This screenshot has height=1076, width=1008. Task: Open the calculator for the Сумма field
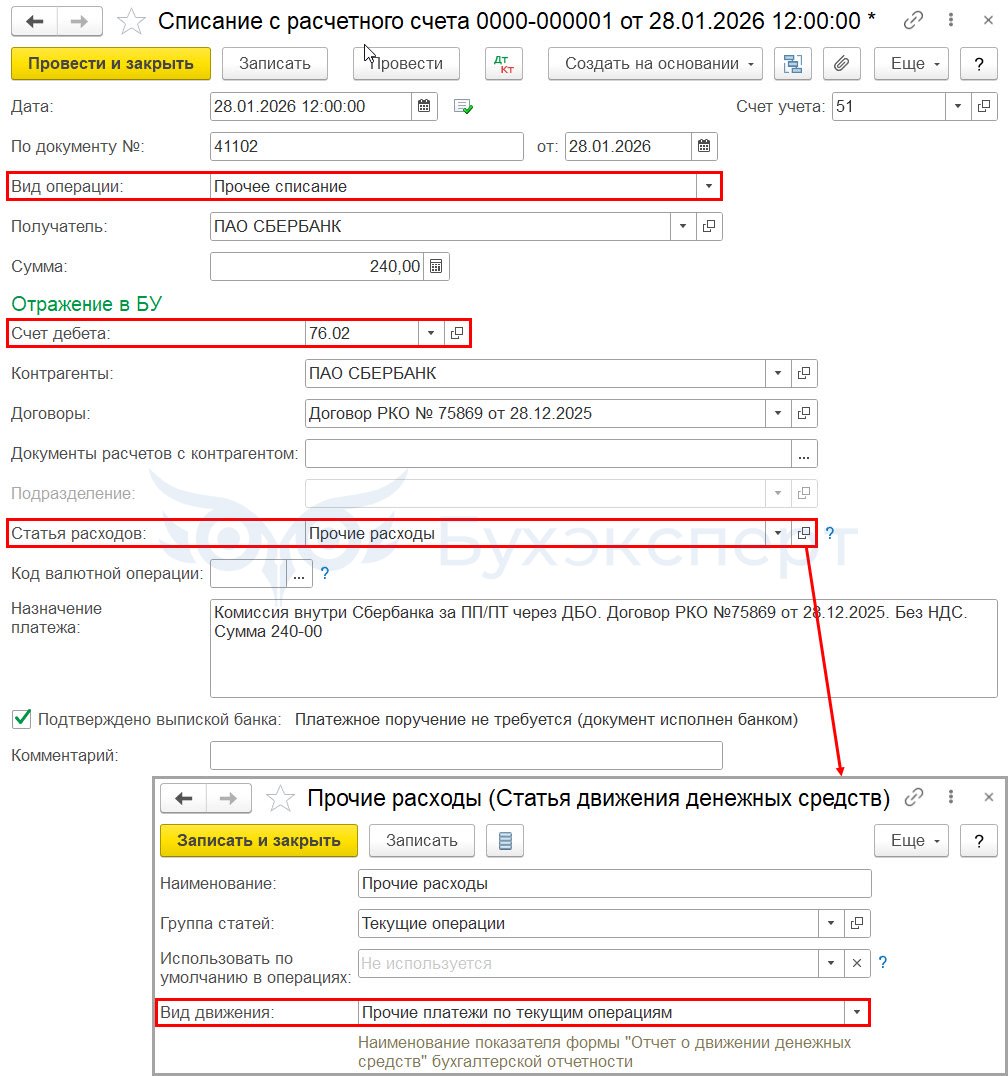[x=436, y=266]
